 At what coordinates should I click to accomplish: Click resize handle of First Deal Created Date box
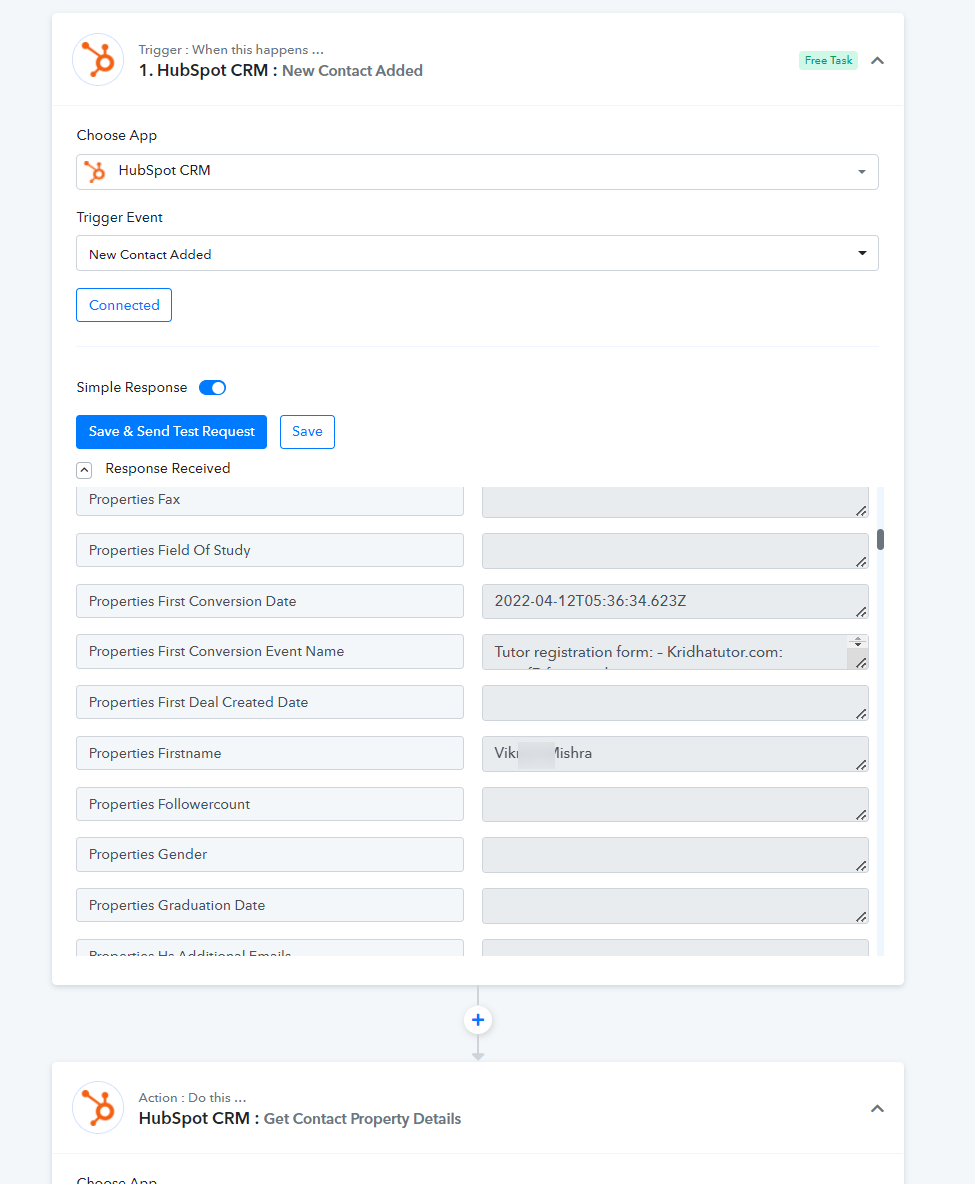pos(861,714)
